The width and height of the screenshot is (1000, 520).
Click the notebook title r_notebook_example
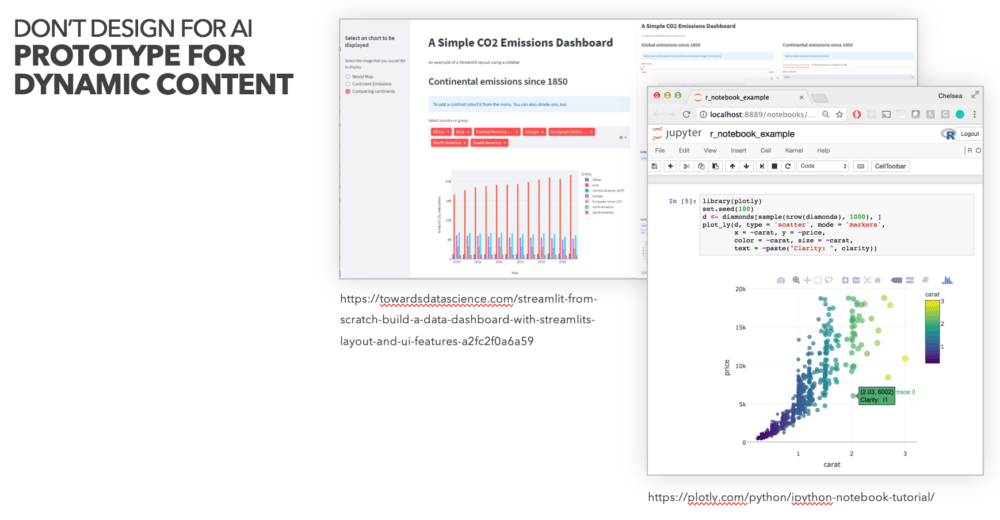click(752, 134)
